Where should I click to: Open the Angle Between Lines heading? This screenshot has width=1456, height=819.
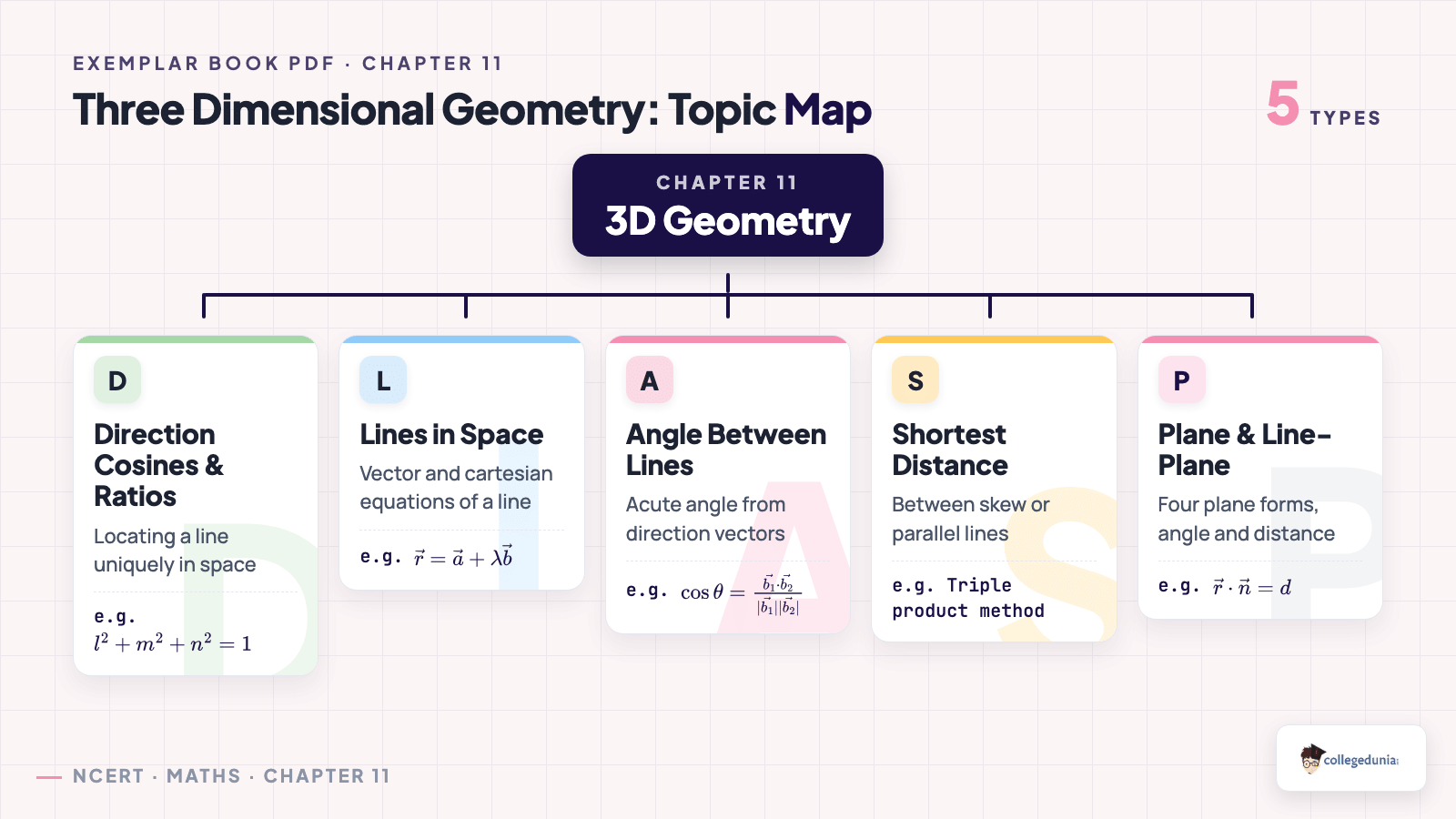(x=726, y=450)
